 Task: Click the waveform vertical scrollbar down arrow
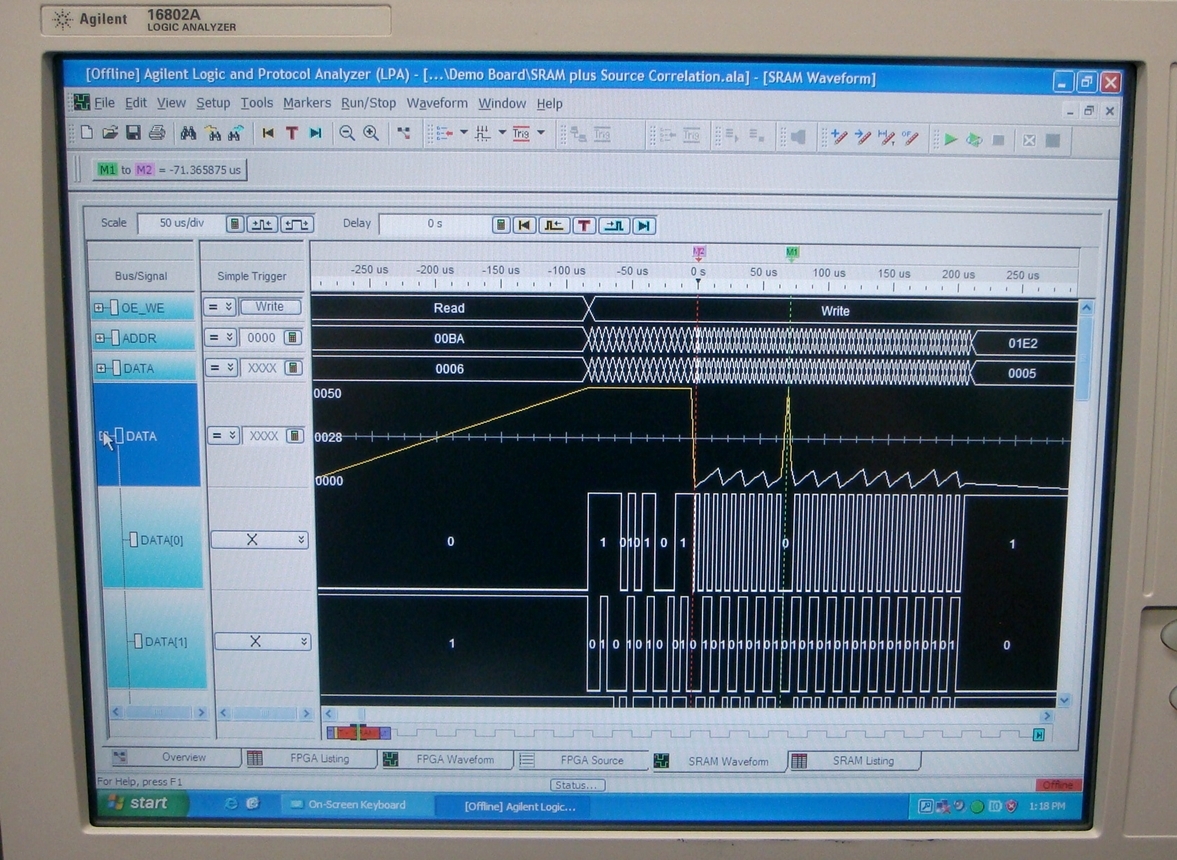click(x=1065, y=700)
